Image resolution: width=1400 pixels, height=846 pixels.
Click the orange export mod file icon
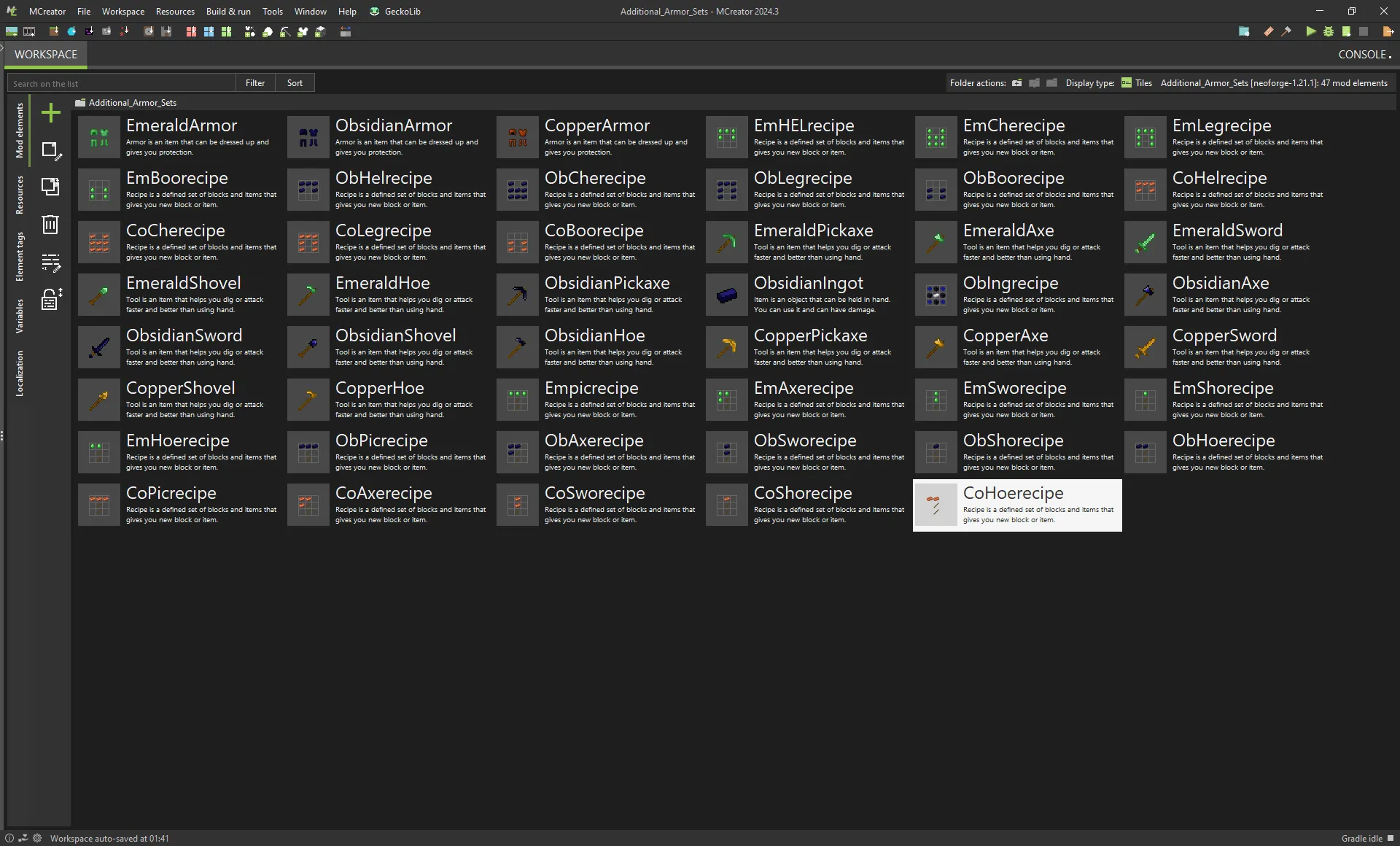pyautogui.click(x=1388, y=31)
